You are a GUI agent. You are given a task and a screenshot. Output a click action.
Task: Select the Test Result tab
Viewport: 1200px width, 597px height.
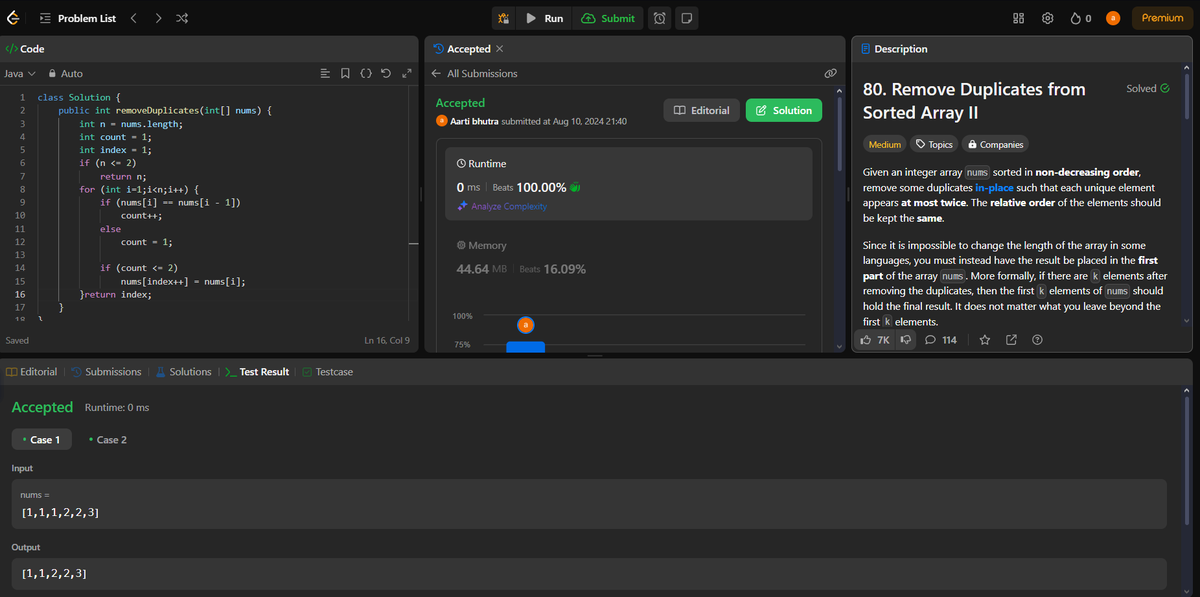257,371
